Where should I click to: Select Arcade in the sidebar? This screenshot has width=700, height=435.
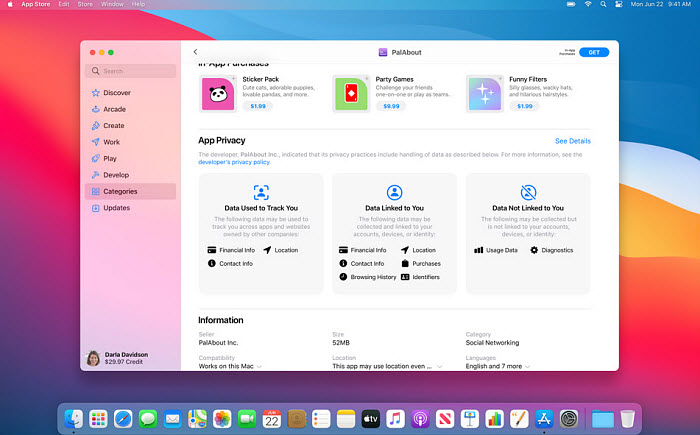click(x=130, y=109)
